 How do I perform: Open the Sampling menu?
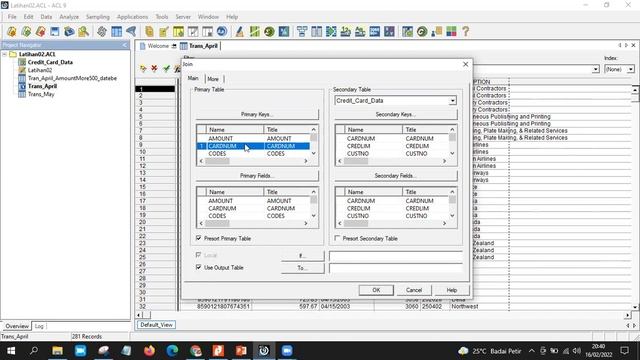point(98,17)
